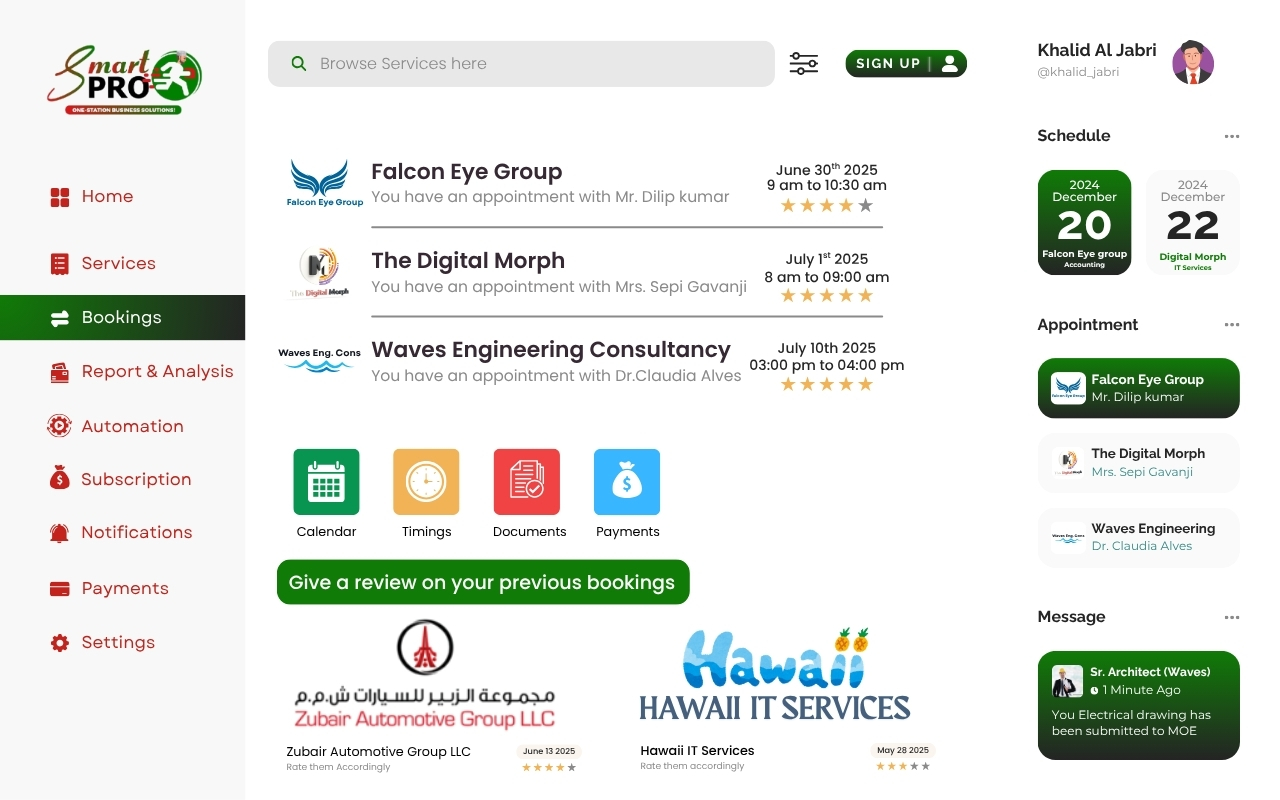The image size is (1280, 800).
Task: Open the Timings clock icon
Action: [x=426, y=482]
